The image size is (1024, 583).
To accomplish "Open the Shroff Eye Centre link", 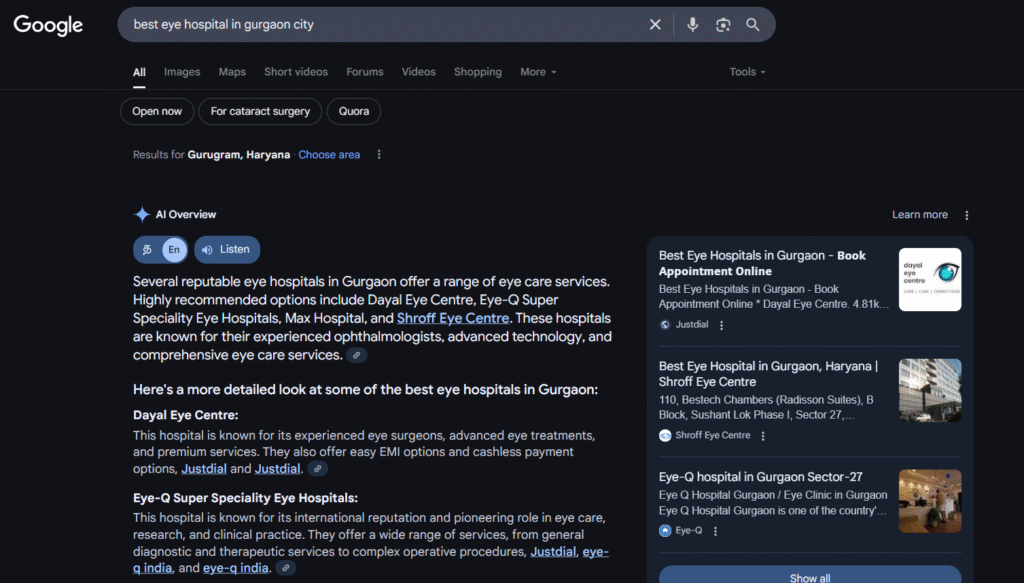I will [x=453, y=318].
